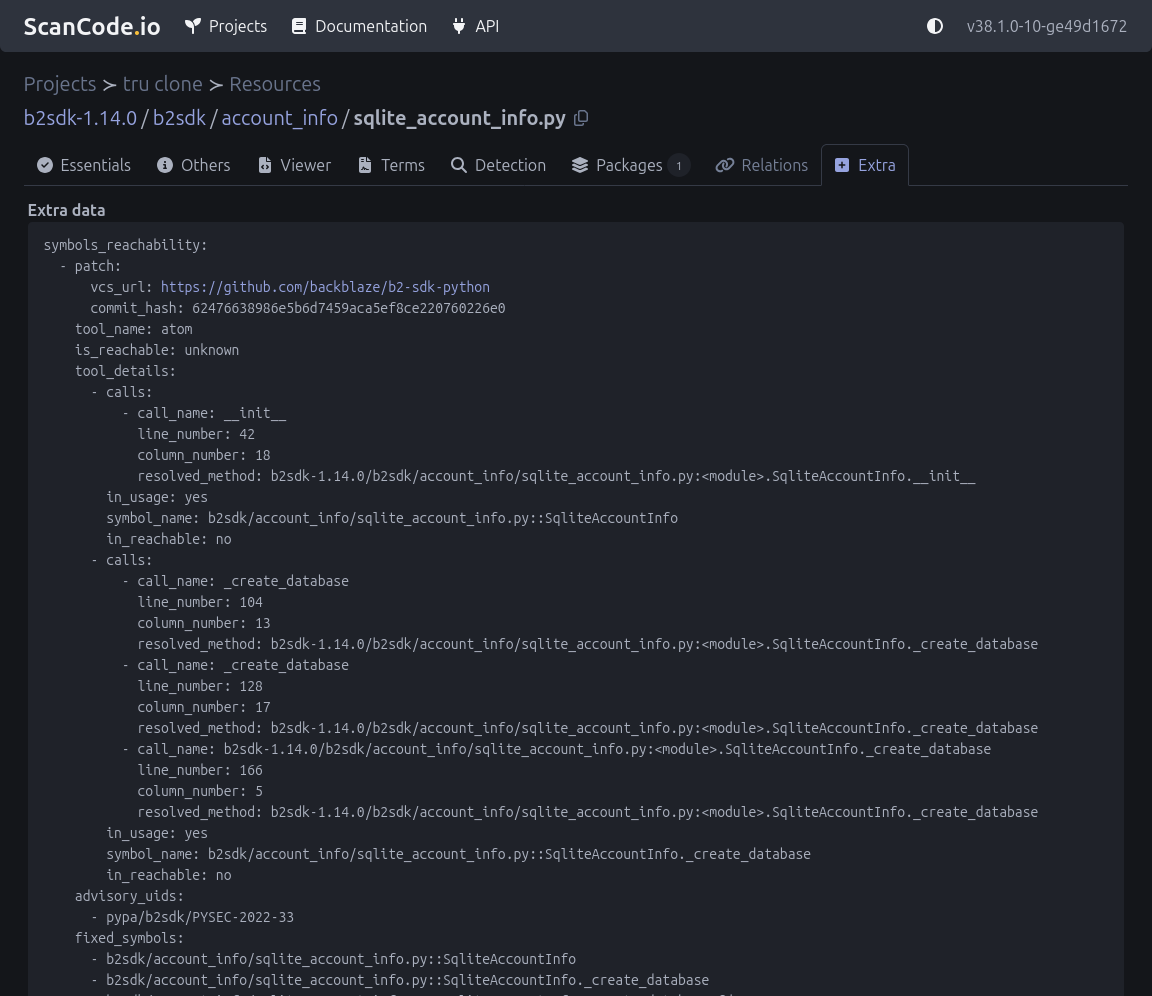1152x996 pixels.
Task: Select the Extra tab
Action: pos(865,165)
